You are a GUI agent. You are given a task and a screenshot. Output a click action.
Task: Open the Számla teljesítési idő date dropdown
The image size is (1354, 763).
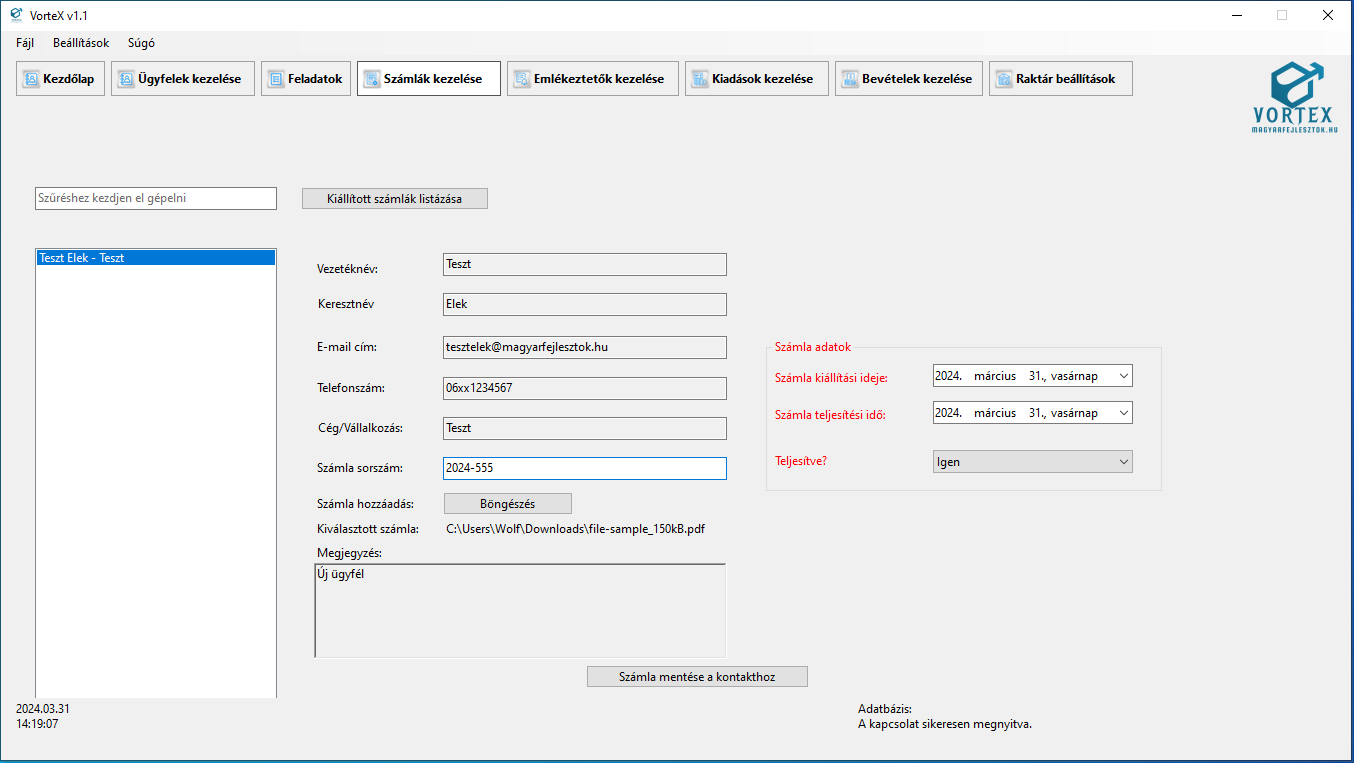(x=1123, y=413)
